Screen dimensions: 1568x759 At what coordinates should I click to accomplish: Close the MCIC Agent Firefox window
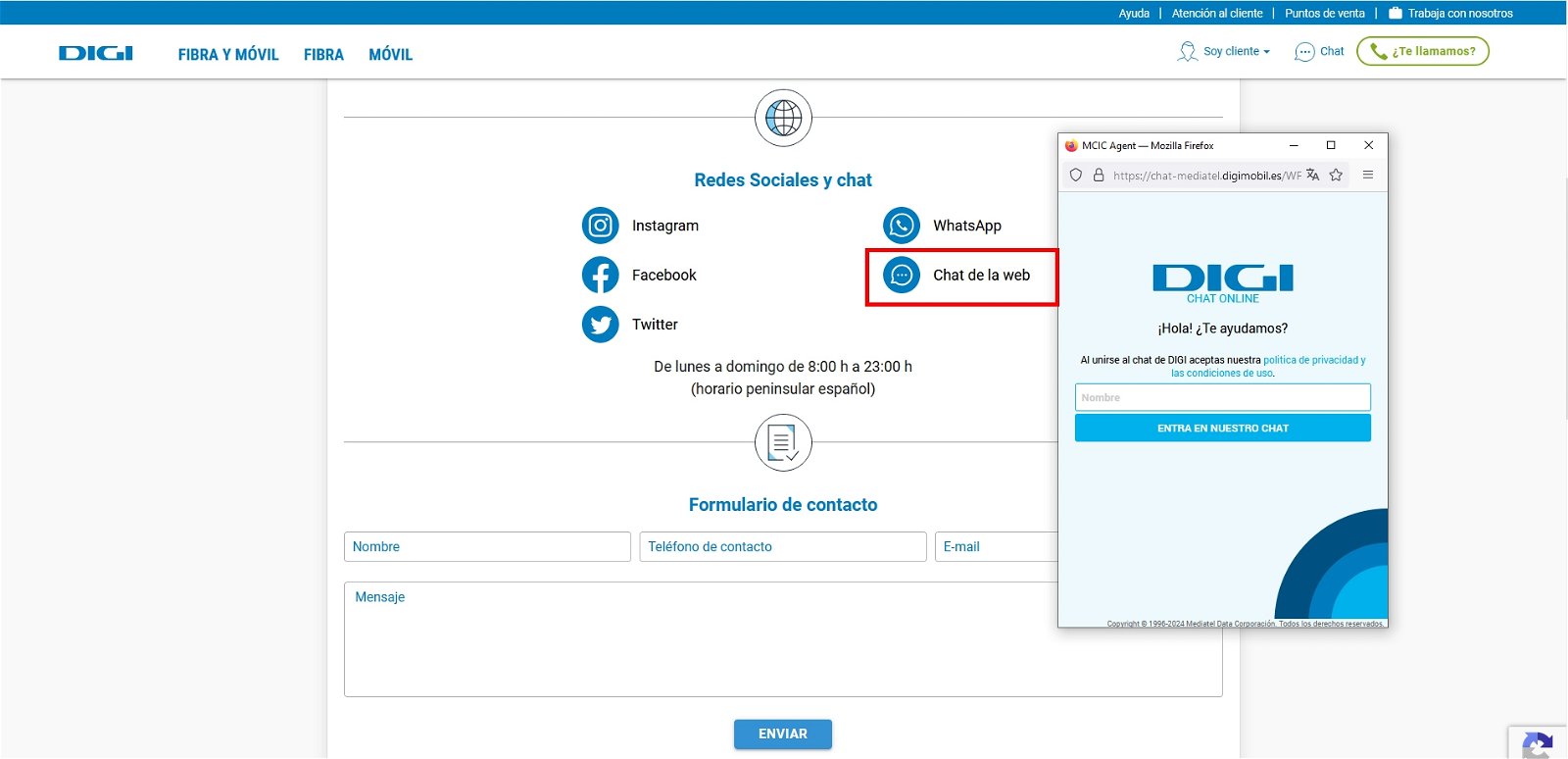1369,145
